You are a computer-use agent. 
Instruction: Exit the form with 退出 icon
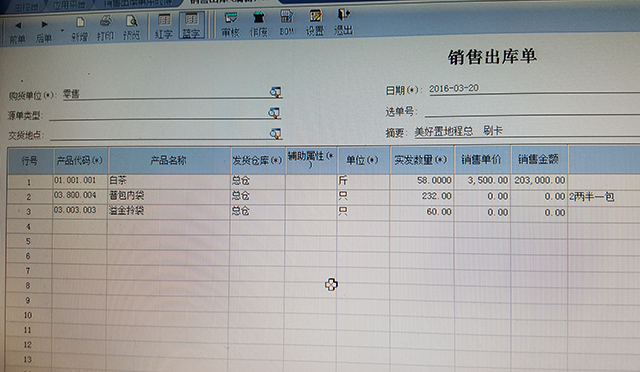[x=344, y=22]
